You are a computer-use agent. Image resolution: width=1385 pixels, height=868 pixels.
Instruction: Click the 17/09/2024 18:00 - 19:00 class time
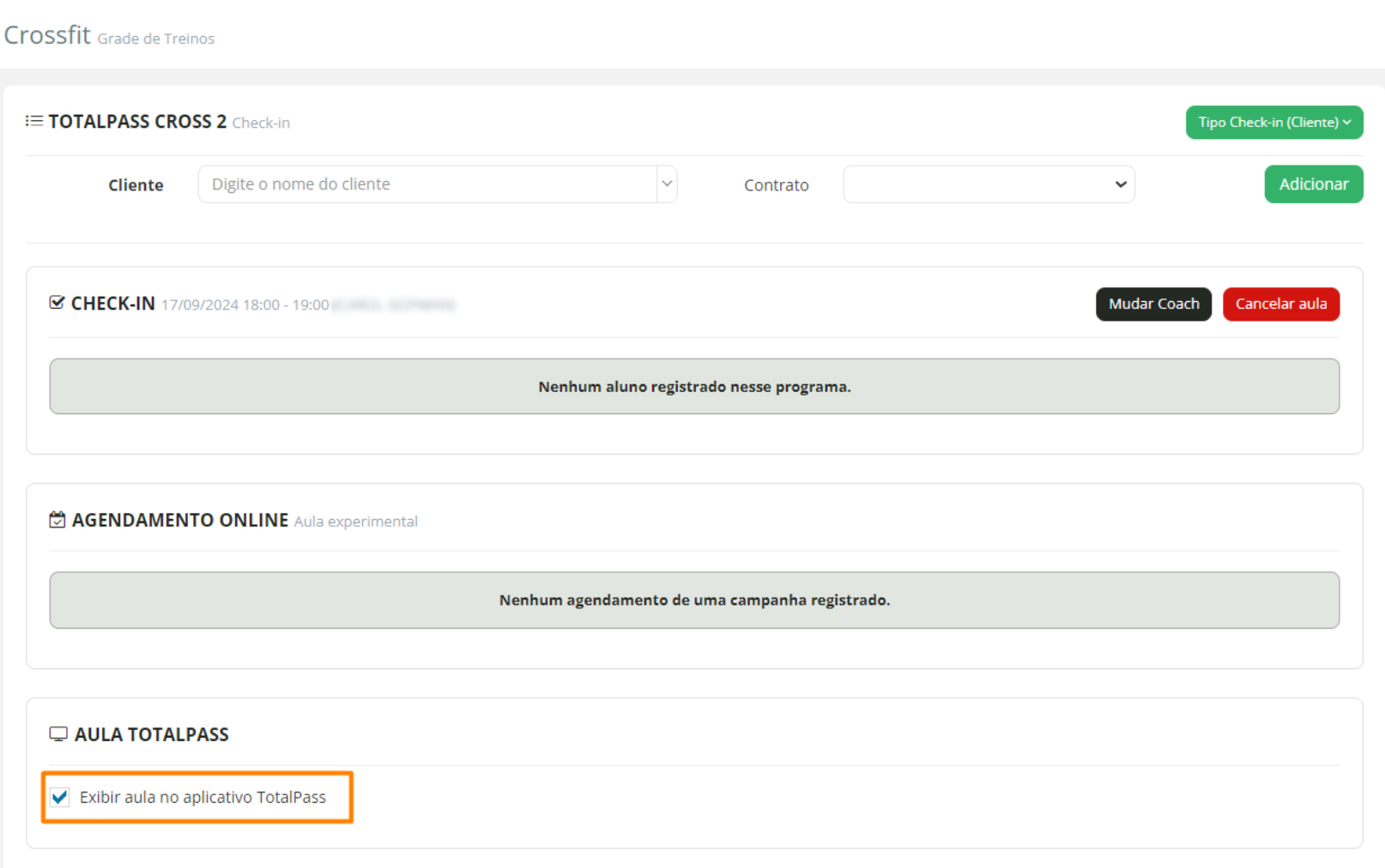click(x=245, y=304)
